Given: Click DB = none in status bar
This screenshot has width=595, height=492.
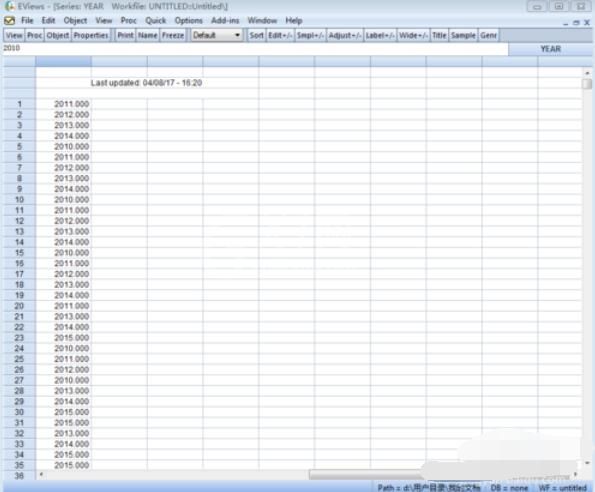Looking at the screenshot, I should (509, 487).
